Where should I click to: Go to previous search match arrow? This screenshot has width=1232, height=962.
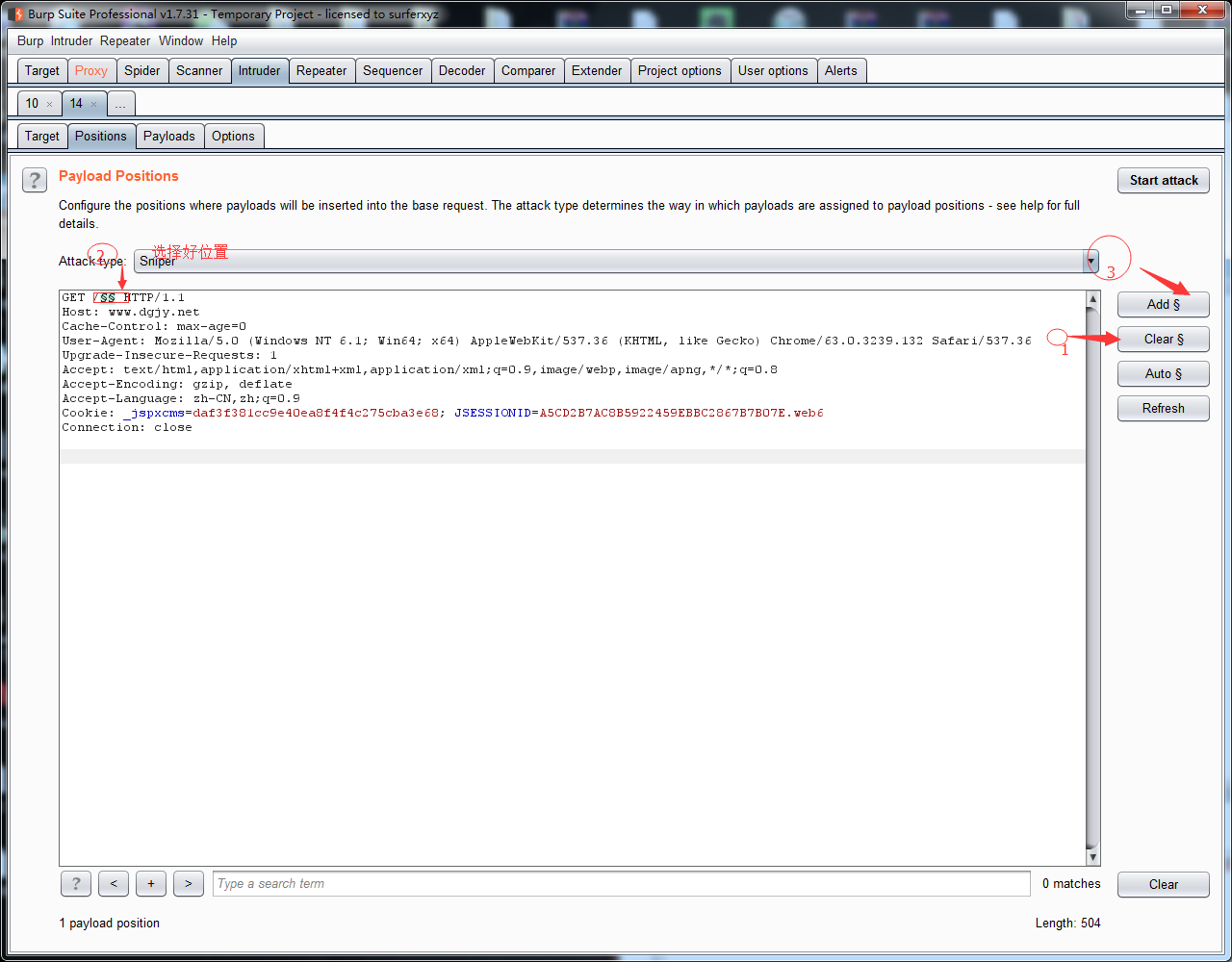(x=114, y=884)
